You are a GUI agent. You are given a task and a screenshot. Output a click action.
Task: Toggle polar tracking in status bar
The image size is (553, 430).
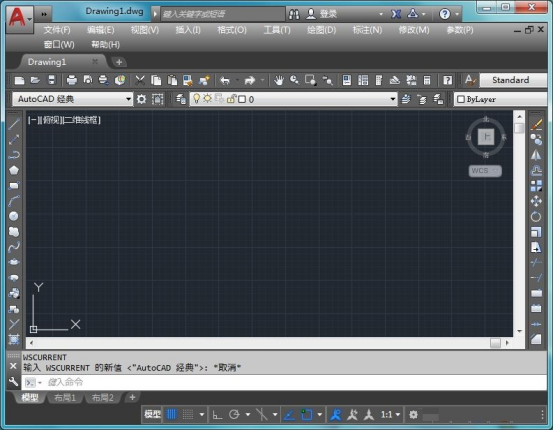click(x=234, y=414)
